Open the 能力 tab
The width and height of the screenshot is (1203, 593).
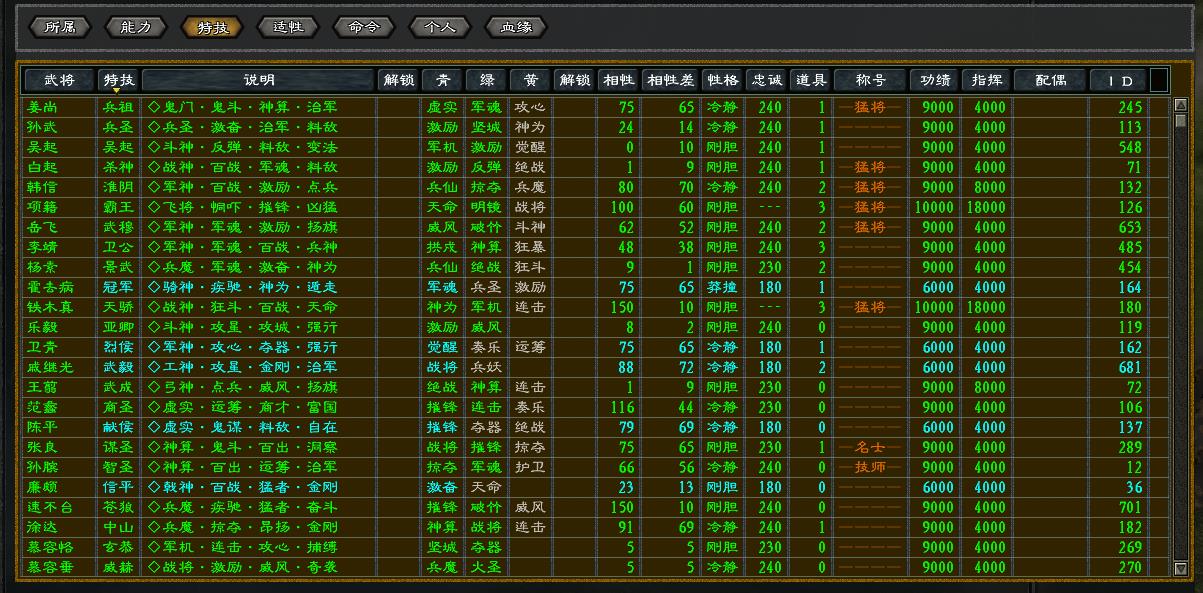click(x=135, y=27)
